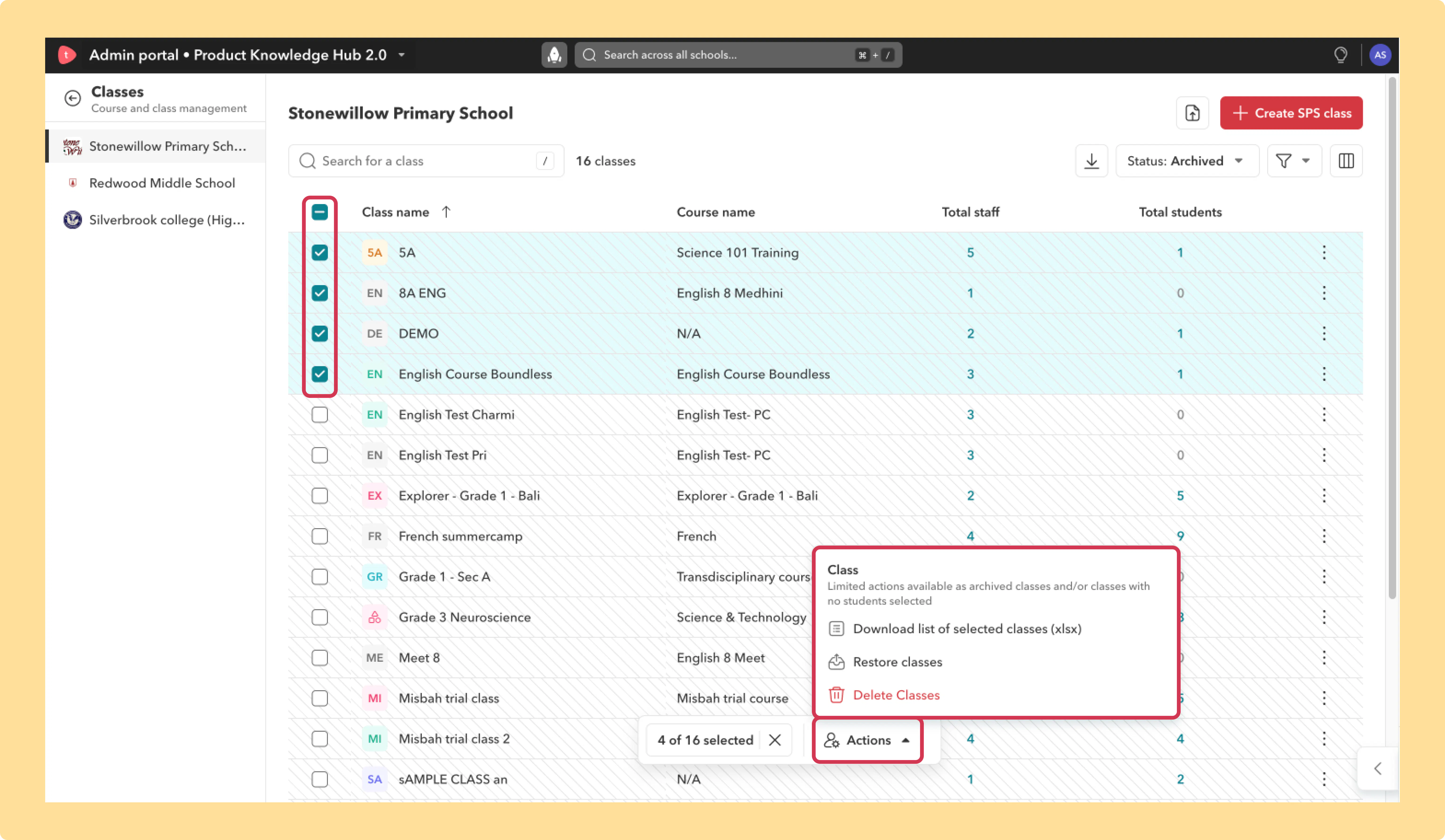The width and height of the screenshot is (1445, 840).
Task: Open the column layout settings icon
Action: [x=1346, y=161]
